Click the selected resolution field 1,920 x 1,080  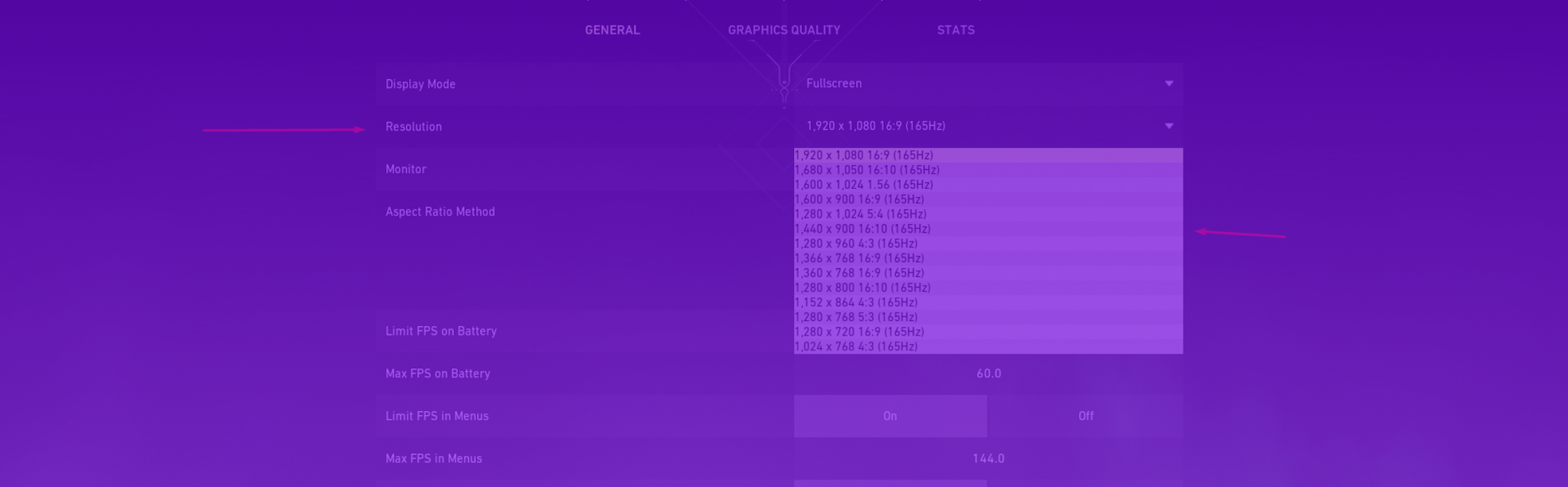(x=988, y=126)
